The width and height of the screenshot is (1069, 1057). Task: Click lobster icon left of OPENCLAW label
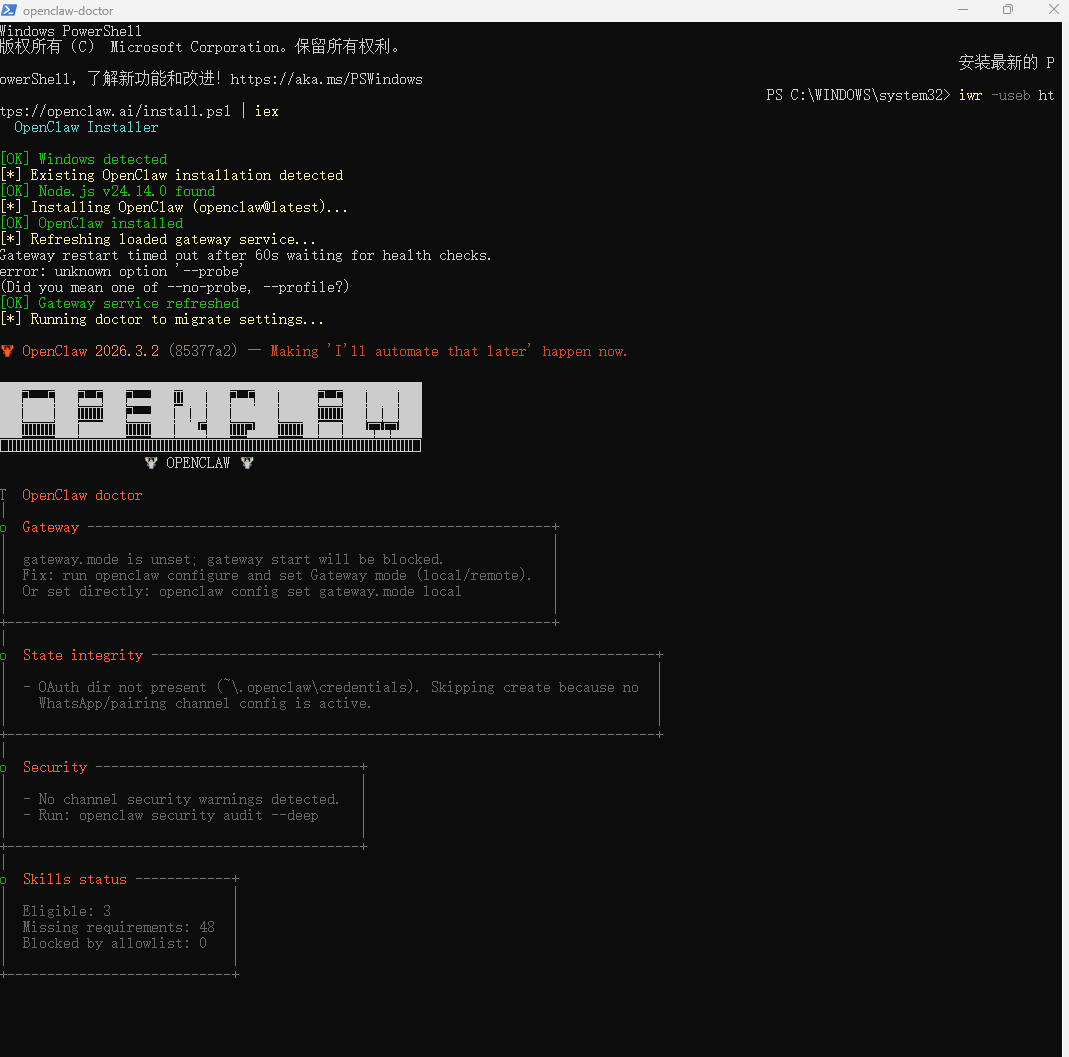[151, 463]
